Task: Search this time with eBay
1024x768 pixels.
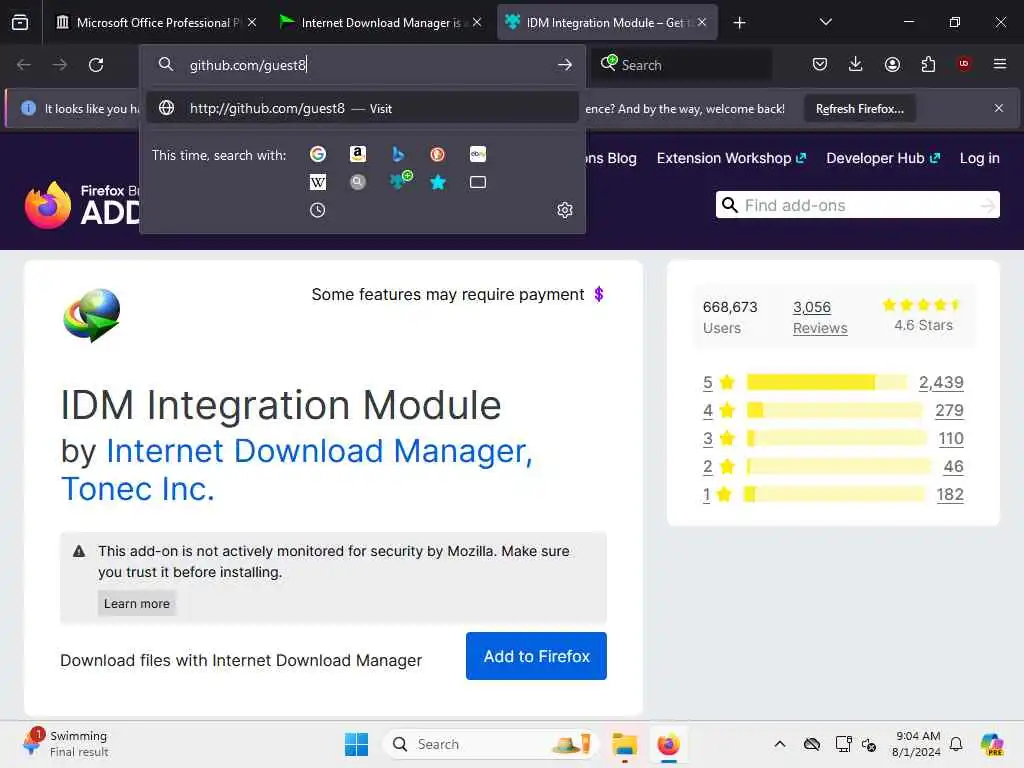Action: [477, 154]
